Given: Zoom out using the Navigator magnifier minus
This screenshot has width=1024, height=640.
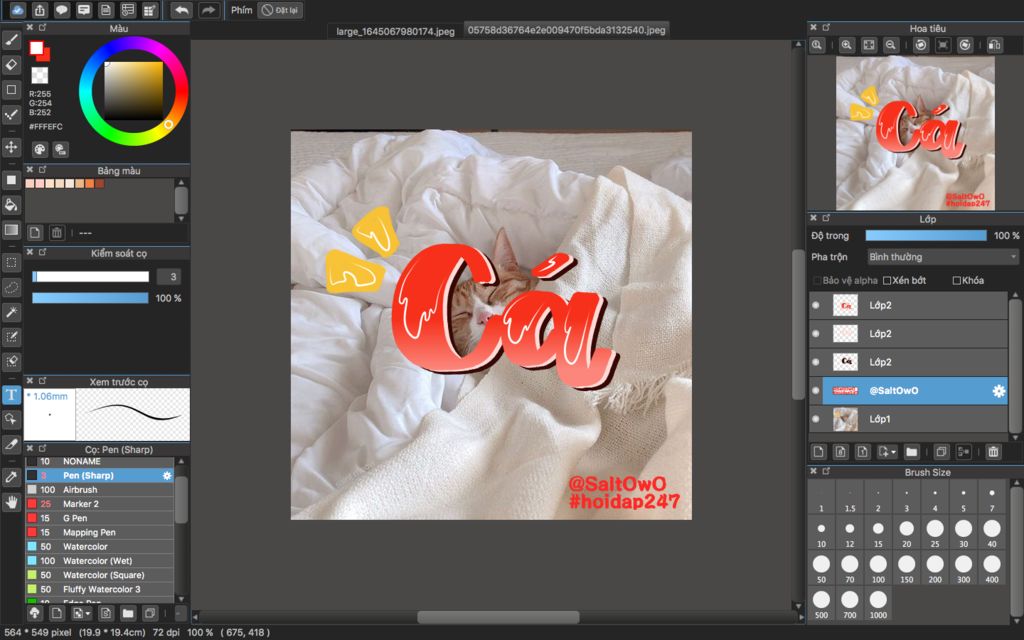Looking at the screenshot, I should (x=890, y=44).
